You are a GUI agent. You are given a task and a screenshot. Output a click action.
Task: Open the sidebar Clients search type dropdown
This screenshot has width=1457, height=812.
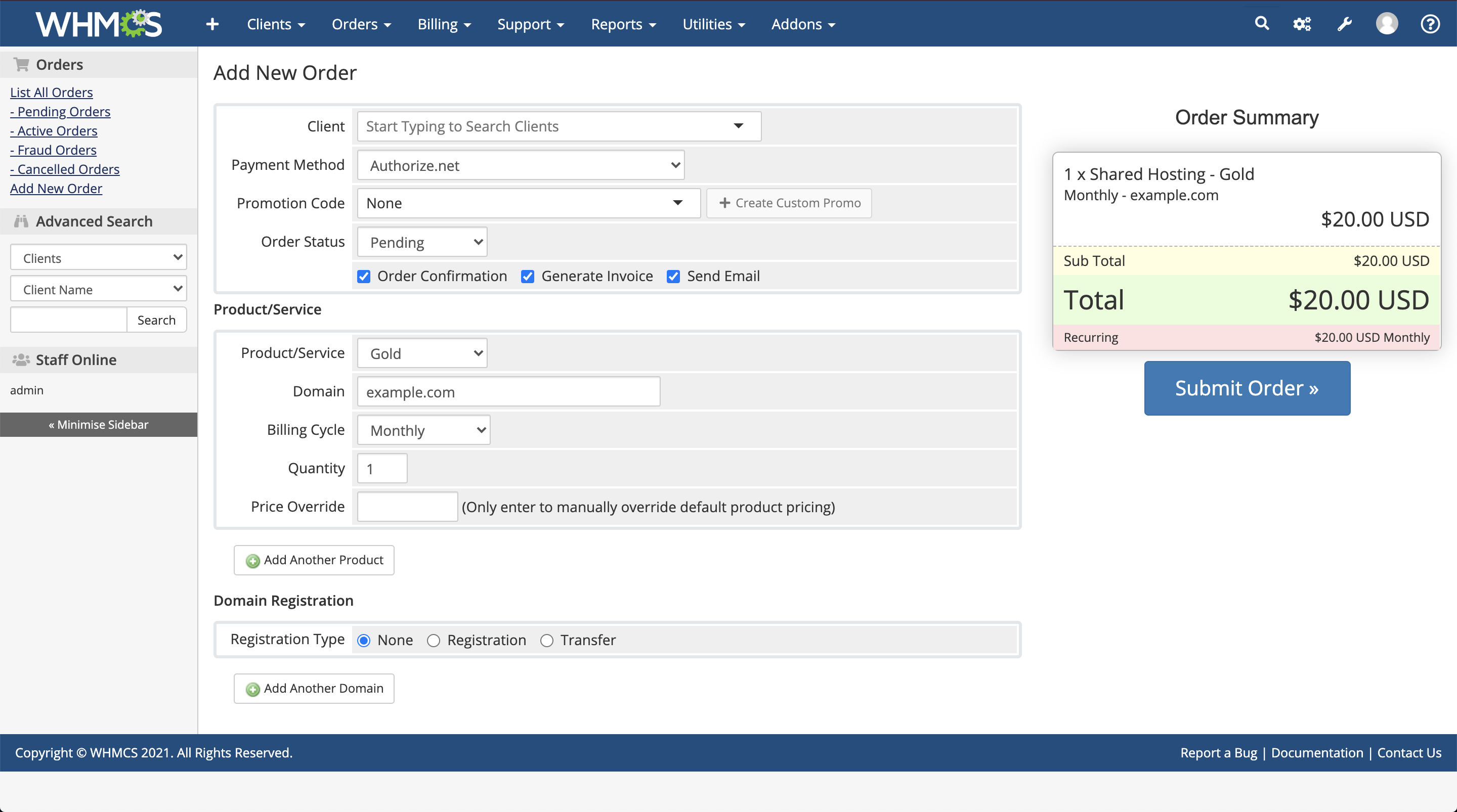(x=99, y=258)
